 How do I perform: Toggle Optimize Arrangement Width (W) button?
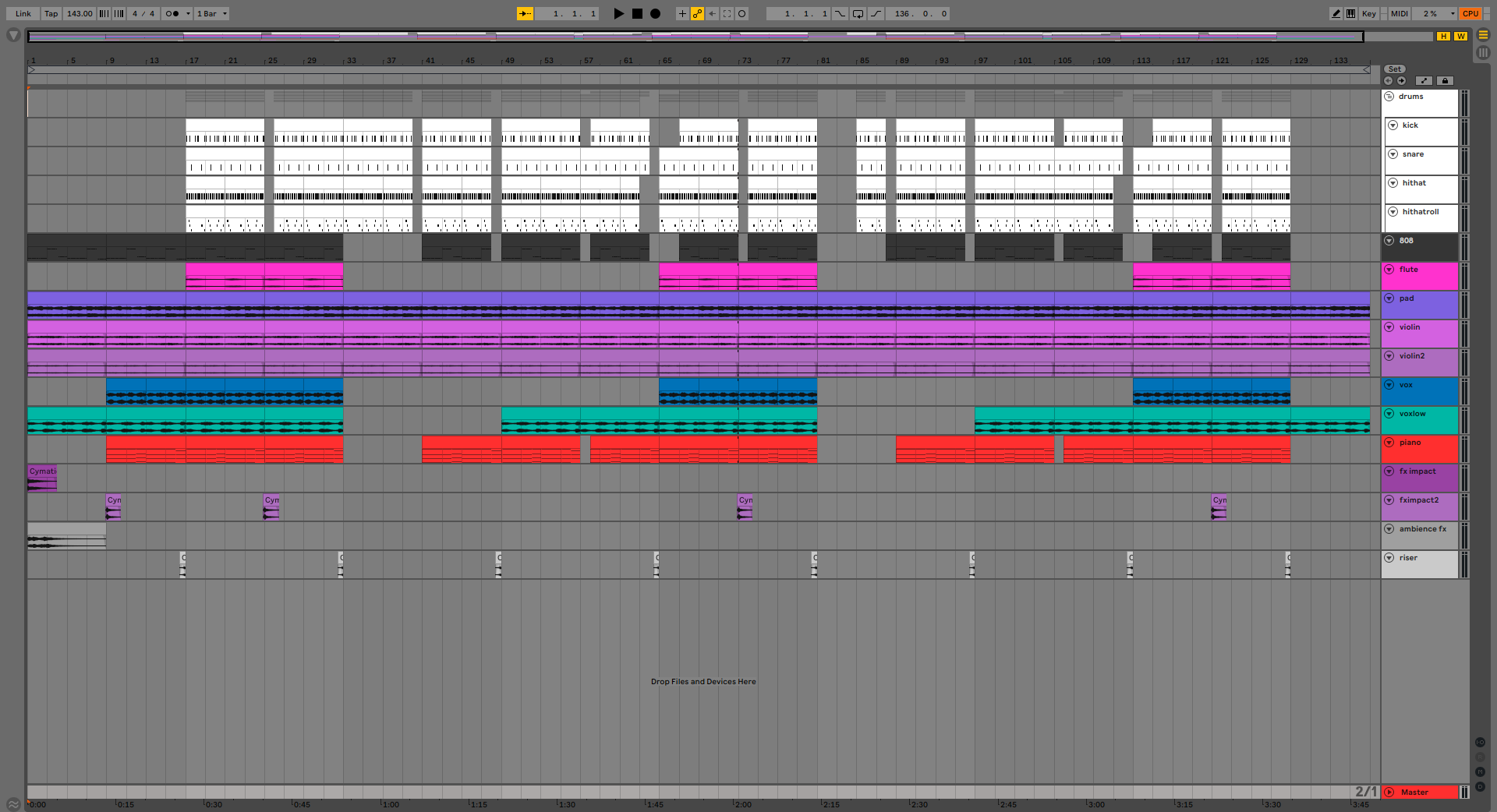[x=1460, y=36]
